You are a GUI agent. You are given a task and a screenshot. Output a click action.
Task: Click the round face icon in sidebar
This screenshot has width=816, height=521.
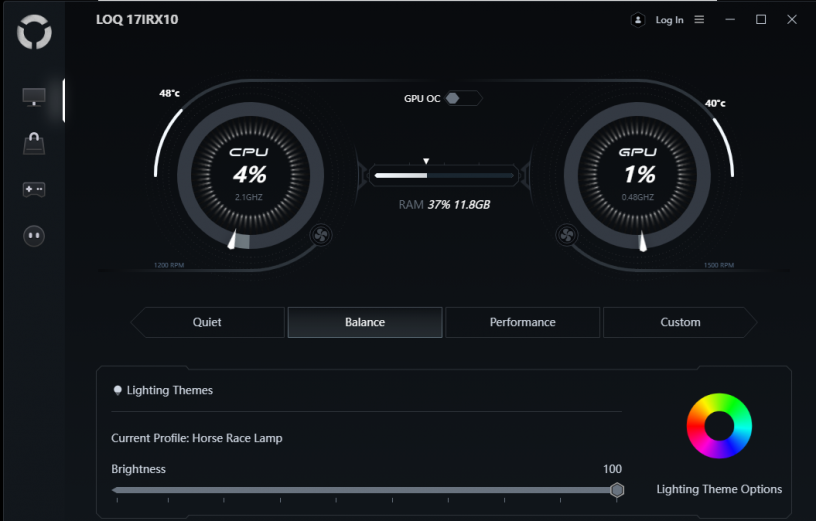pyautogui.click(x=34, y=236)
